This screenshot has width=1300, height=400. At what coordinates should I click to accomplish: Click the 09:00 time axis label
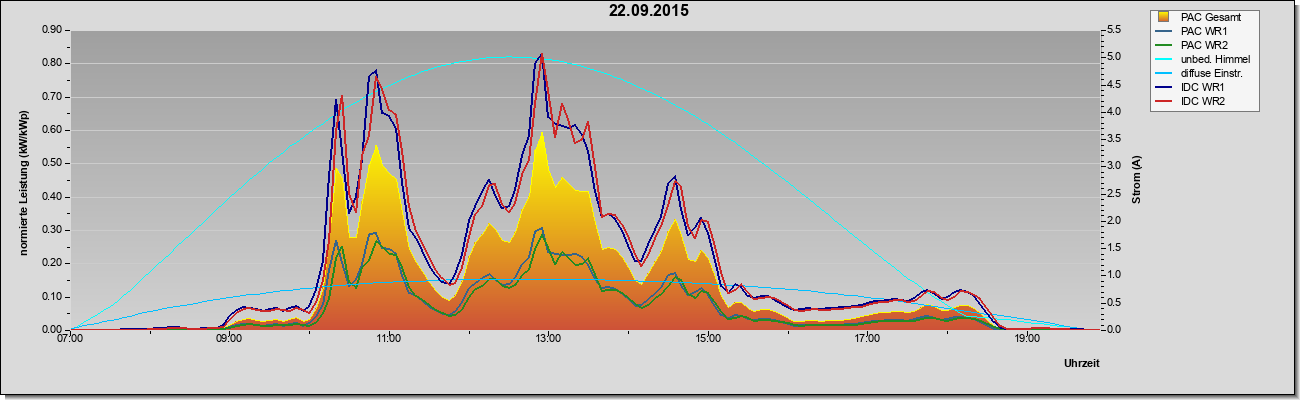[x=229, y=339]
